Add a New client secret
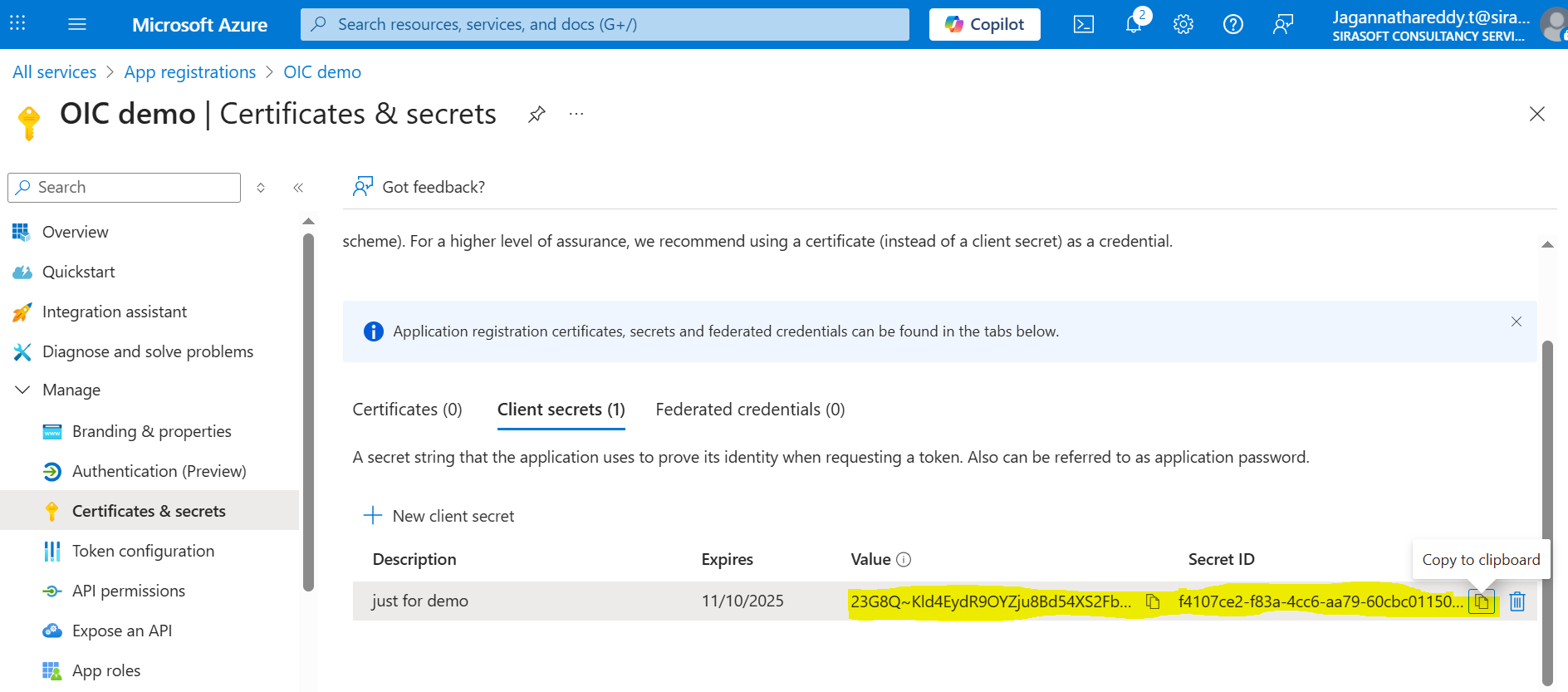Image resolution: width=1568 pixels, height=692 pixels. point(439,516)
